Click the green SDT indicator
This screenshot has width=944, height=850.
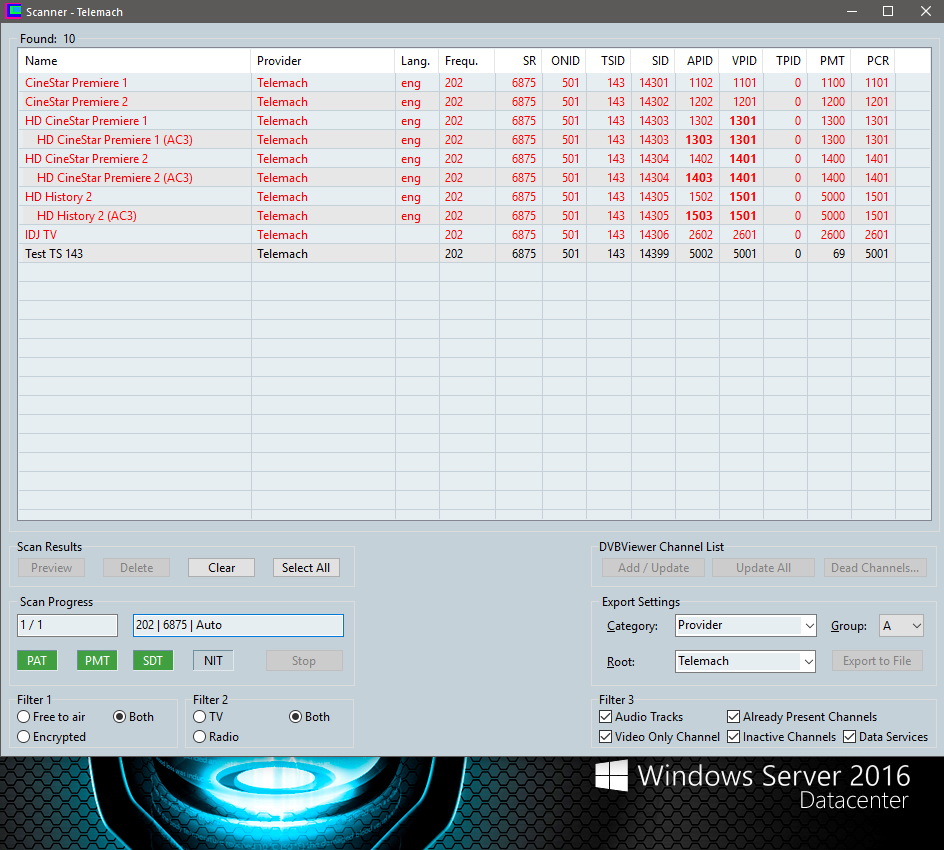coord(153,661)
